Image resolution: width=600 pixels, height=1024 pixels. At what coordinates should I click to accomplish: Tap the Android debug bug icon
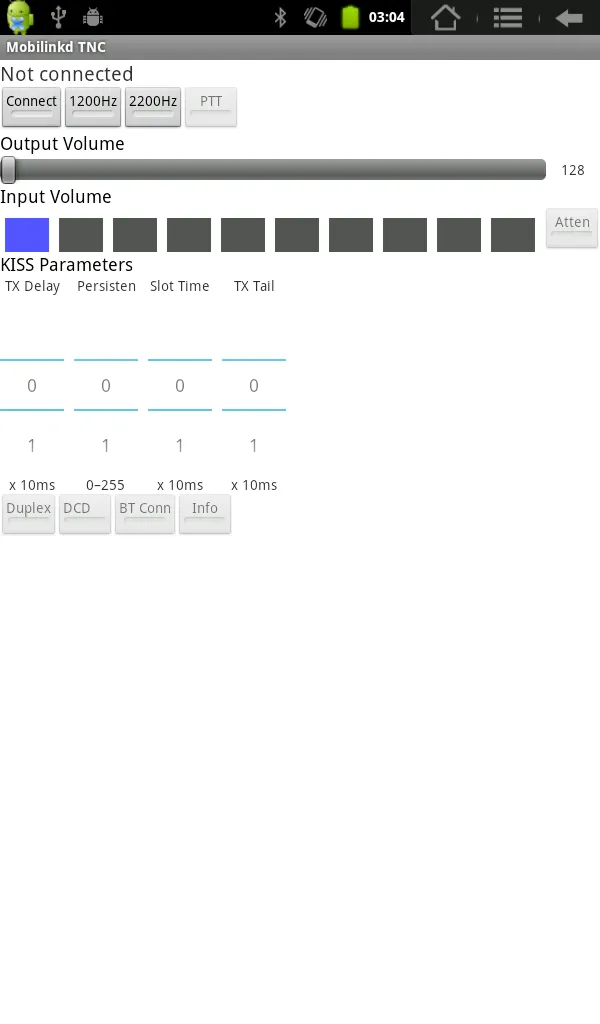[x=93, y=18]
